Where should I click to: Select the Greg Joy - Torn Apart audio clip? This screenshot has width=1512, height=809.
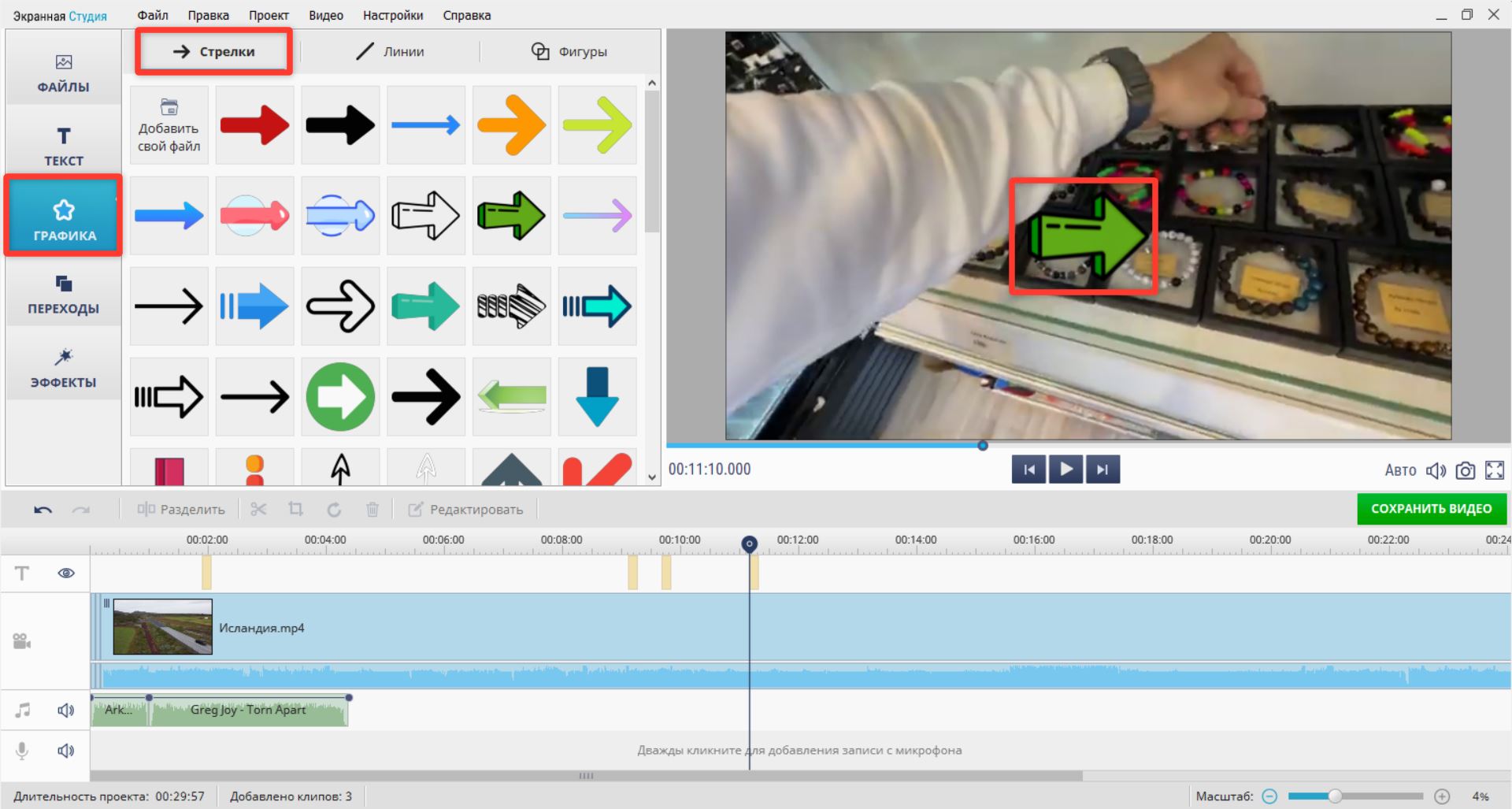[x=249, y=711]
